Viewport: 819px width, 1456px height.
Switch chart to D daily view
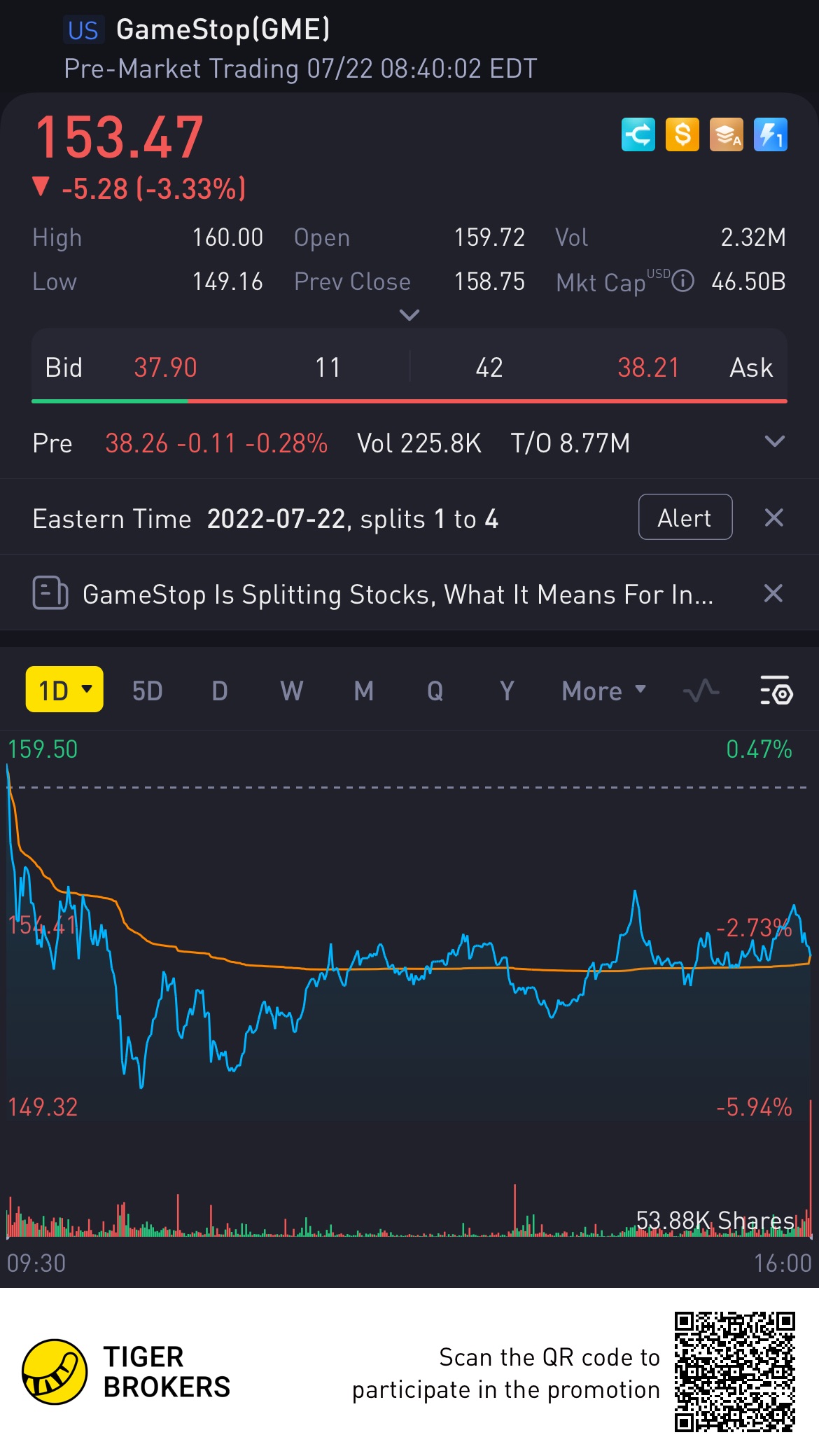coord(220,691)
